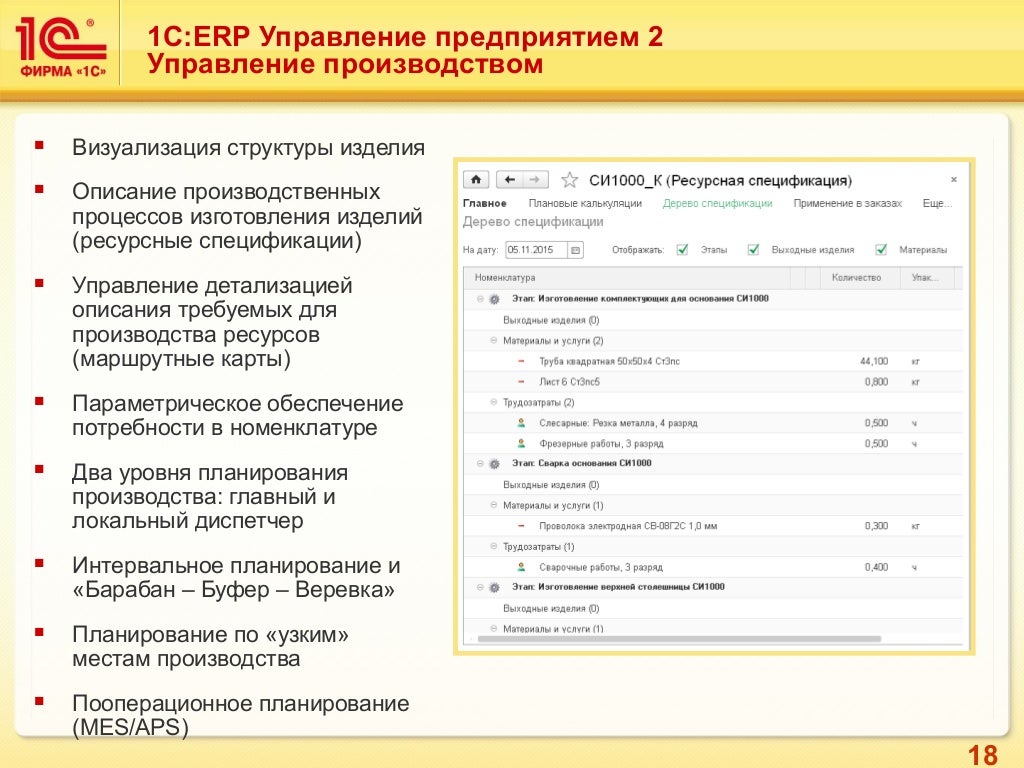Select row Проволока электродная СВ-08Г2С 1,0 мм

(x=713, y=526)
